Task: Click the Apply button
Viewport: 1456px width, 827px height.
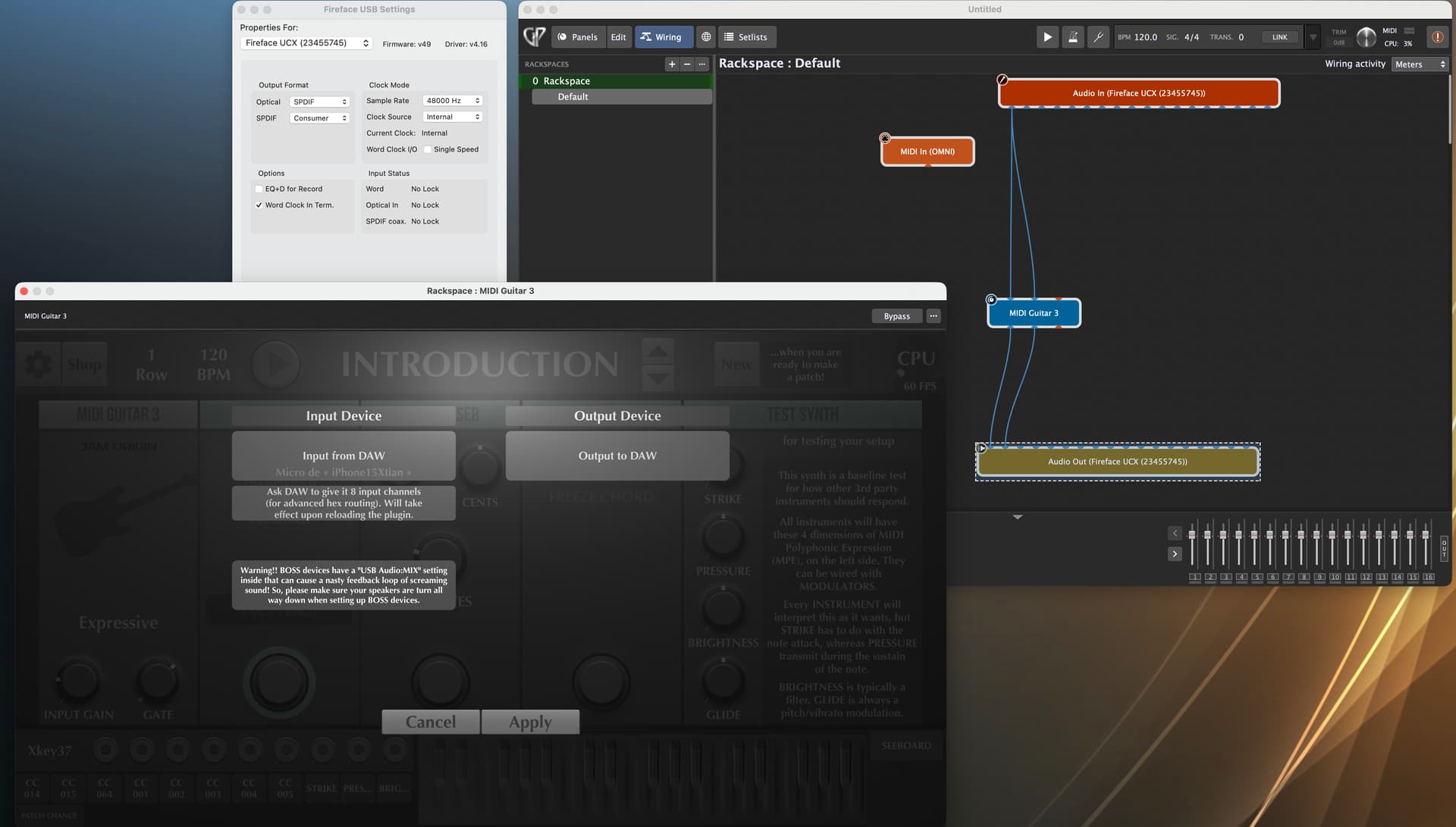Action: [x=530, y=722]
